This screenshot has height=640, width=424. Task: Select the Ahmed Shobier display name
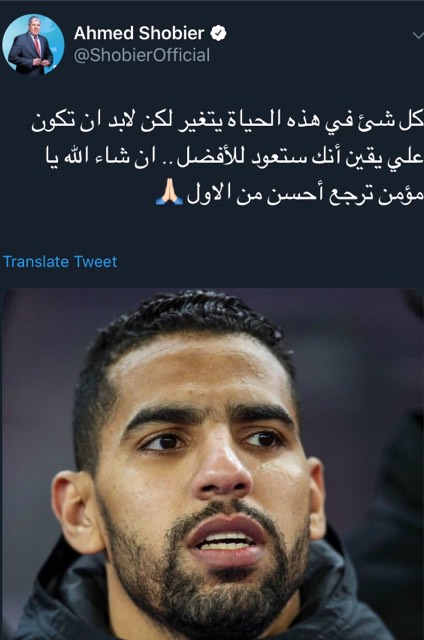pos(139,33)
